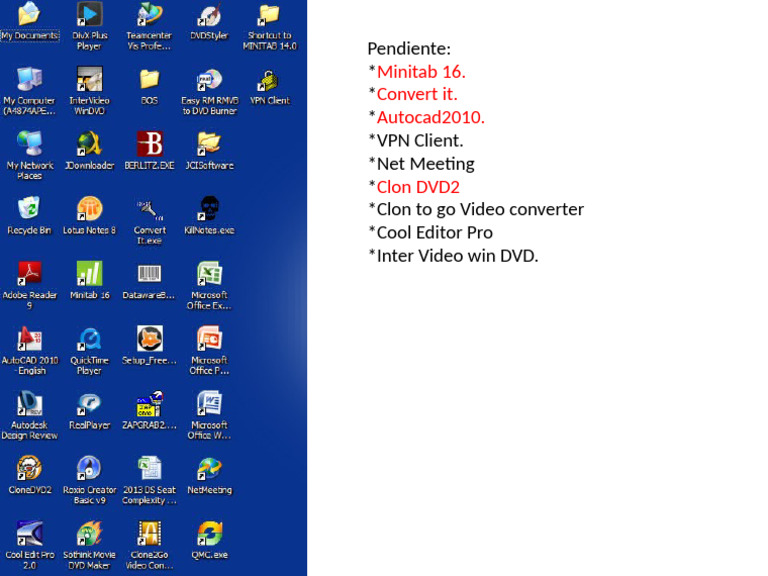The height and width of the screenshot is (576, 768).
Task: Click the 'Pendiente:' heading text
Action: tap(409, 48)
